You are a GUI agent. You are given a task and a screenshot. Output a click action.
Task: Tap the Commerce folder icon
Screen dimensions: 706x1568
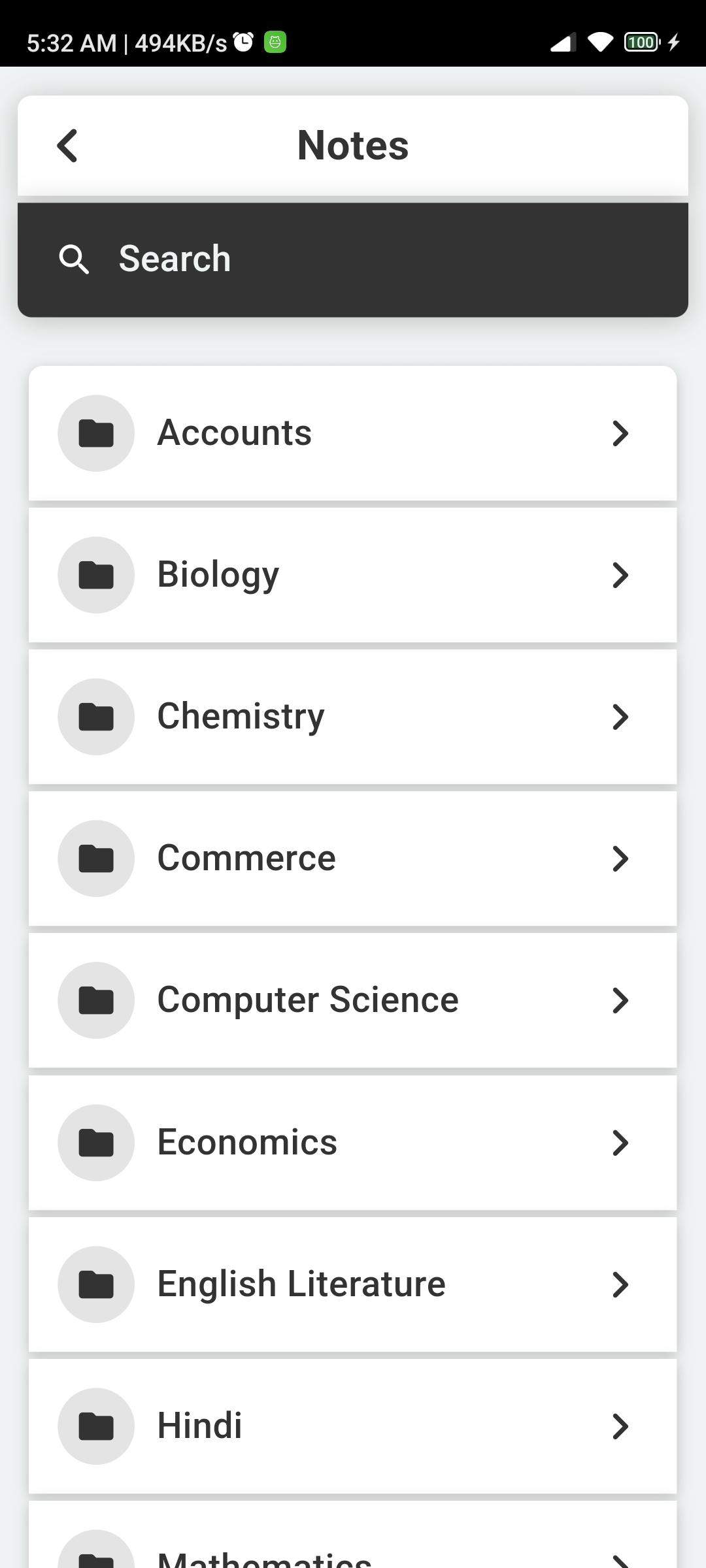96,858
